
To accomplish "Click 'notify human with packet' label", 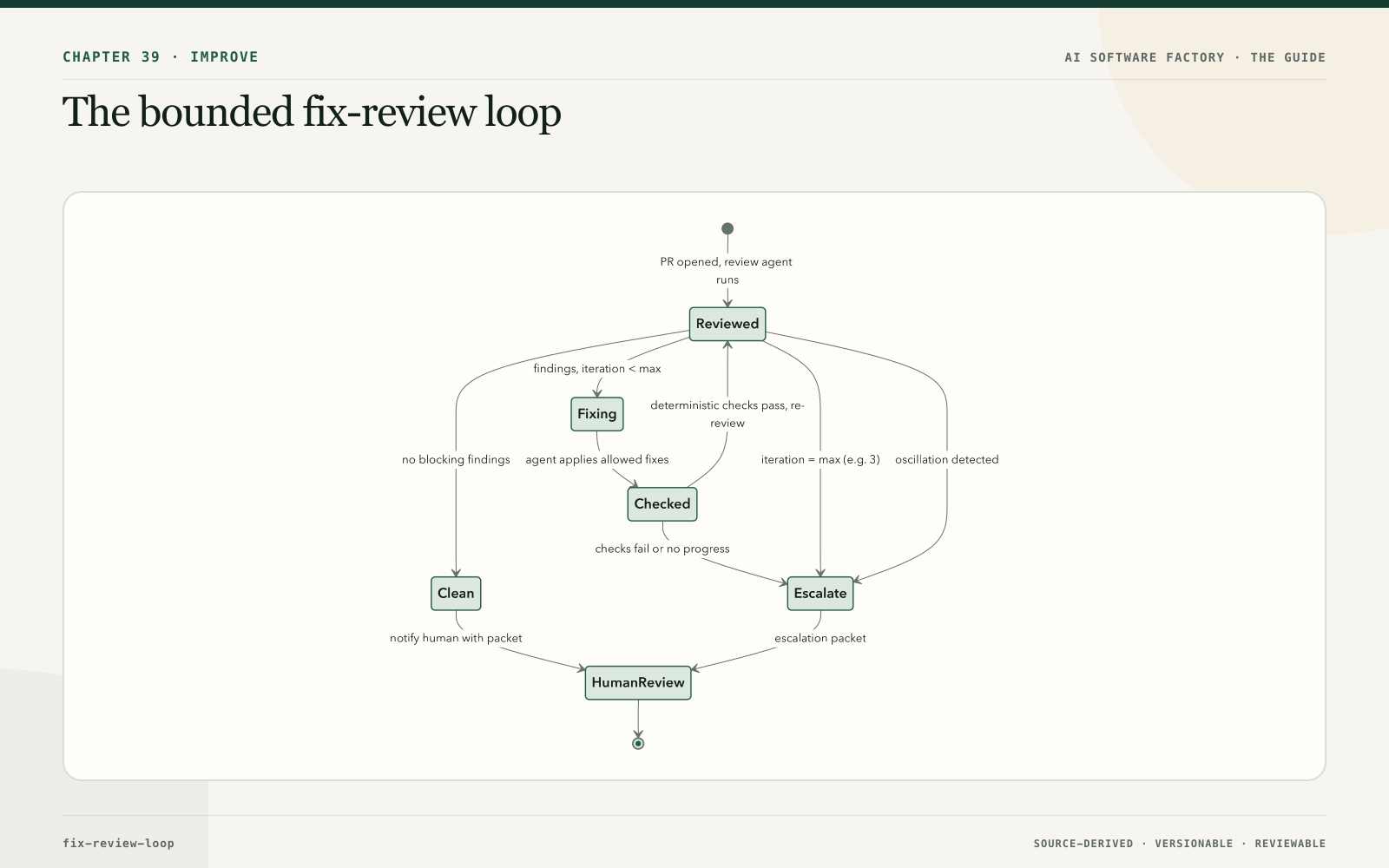I will [456, 638].
